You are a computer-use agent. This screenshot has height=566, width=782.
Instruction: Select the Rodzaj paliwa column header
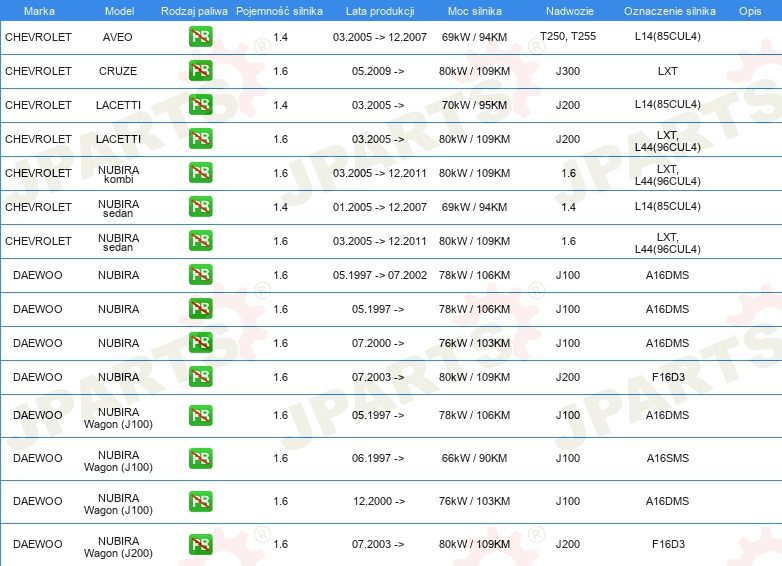tap(194, 10)
